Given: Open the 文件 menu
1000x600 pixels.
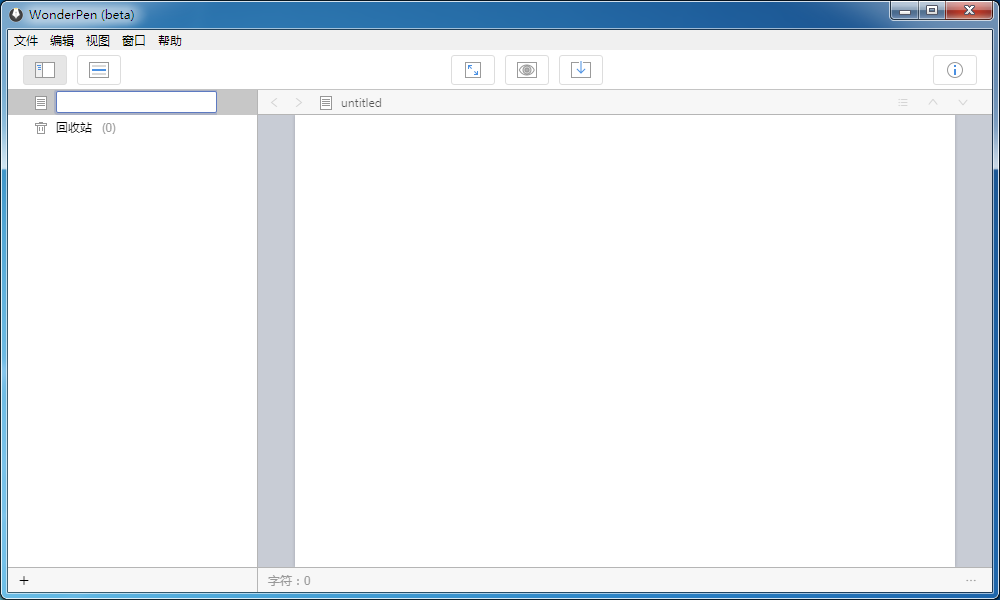Looking at the screenshot, I should (x=26, y=41).
